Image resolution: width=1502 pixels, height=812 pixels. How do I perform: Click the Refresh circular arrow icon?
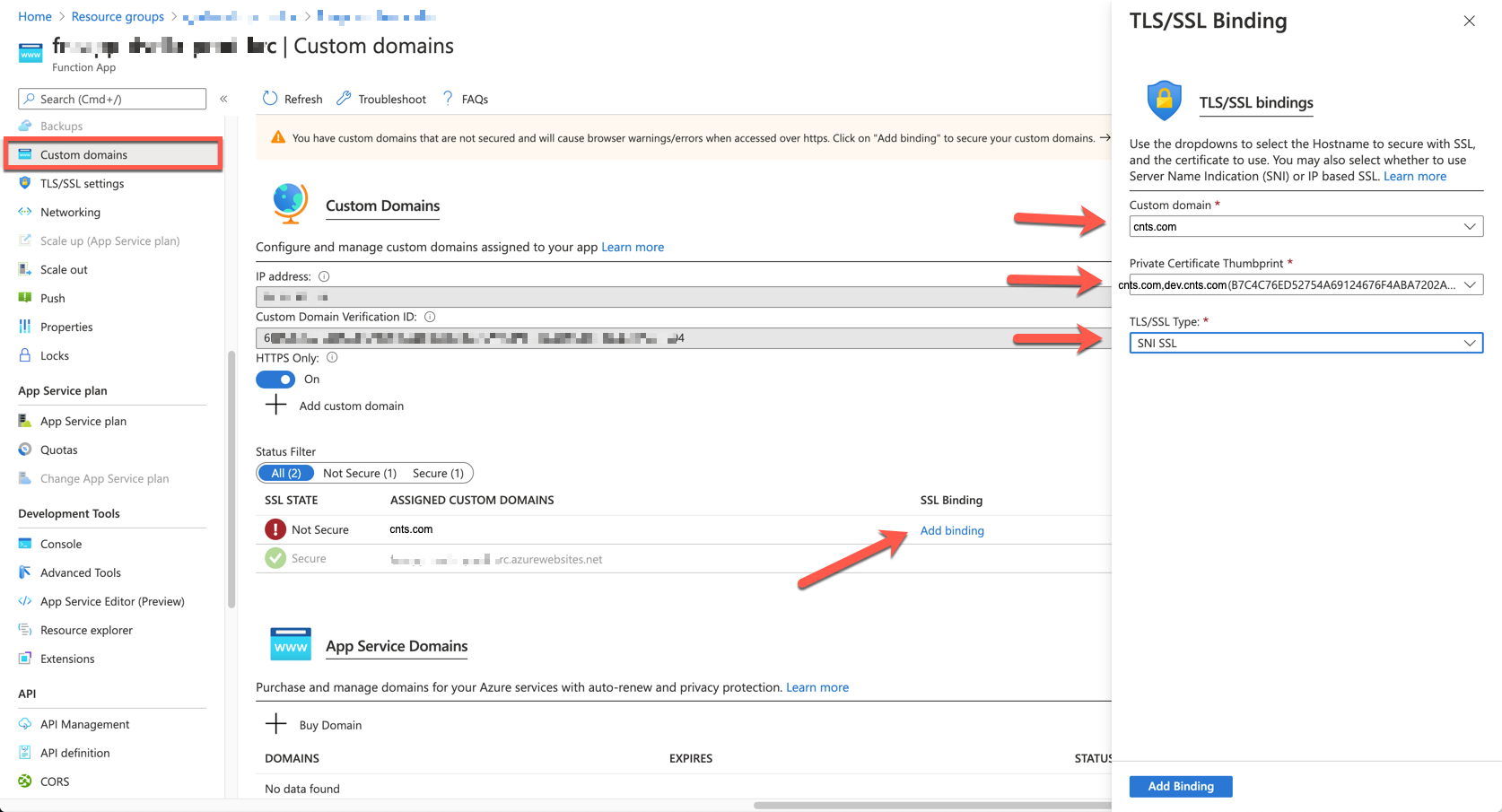(270, 99)
